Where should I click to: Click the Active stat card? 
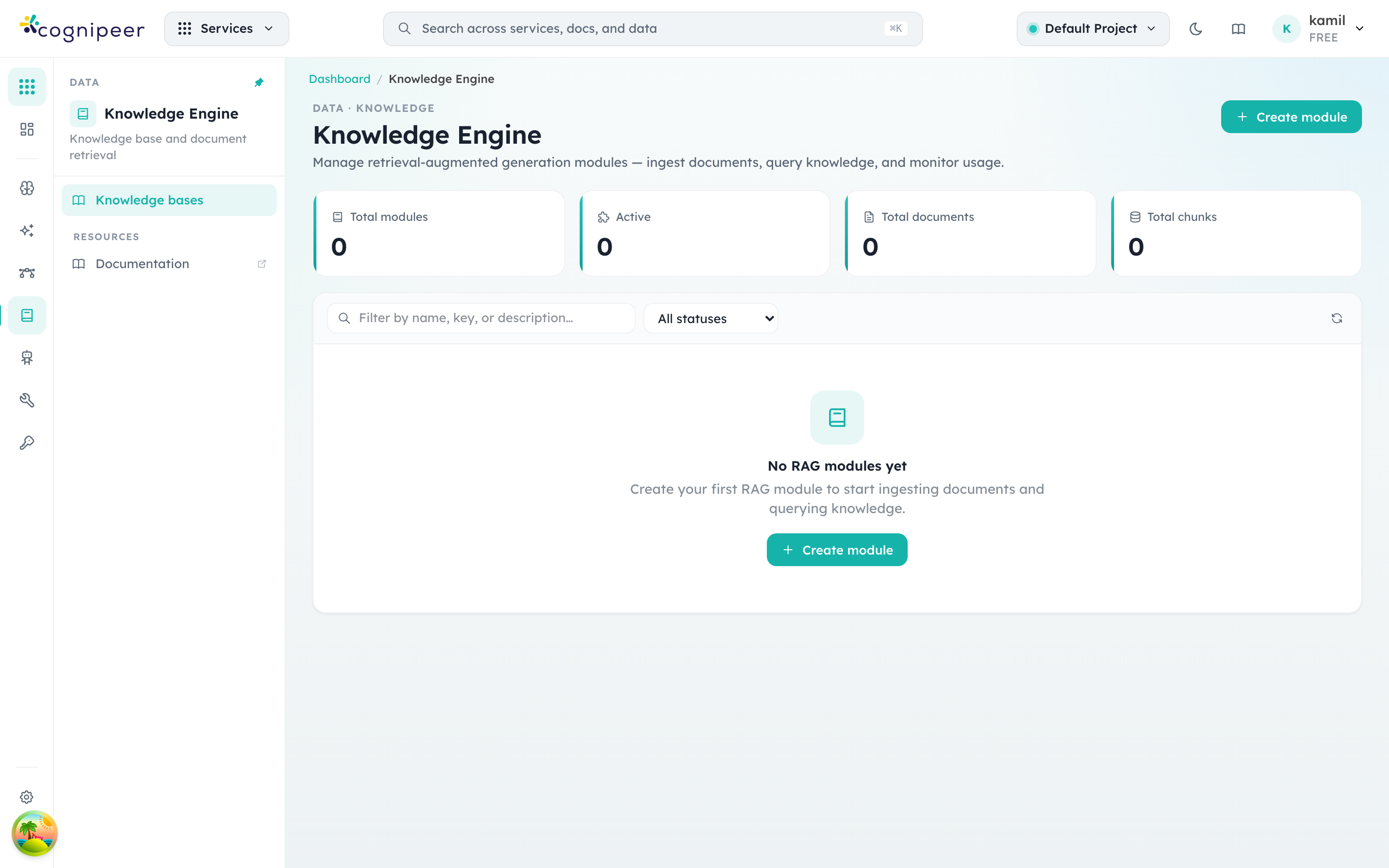(704, 233)
